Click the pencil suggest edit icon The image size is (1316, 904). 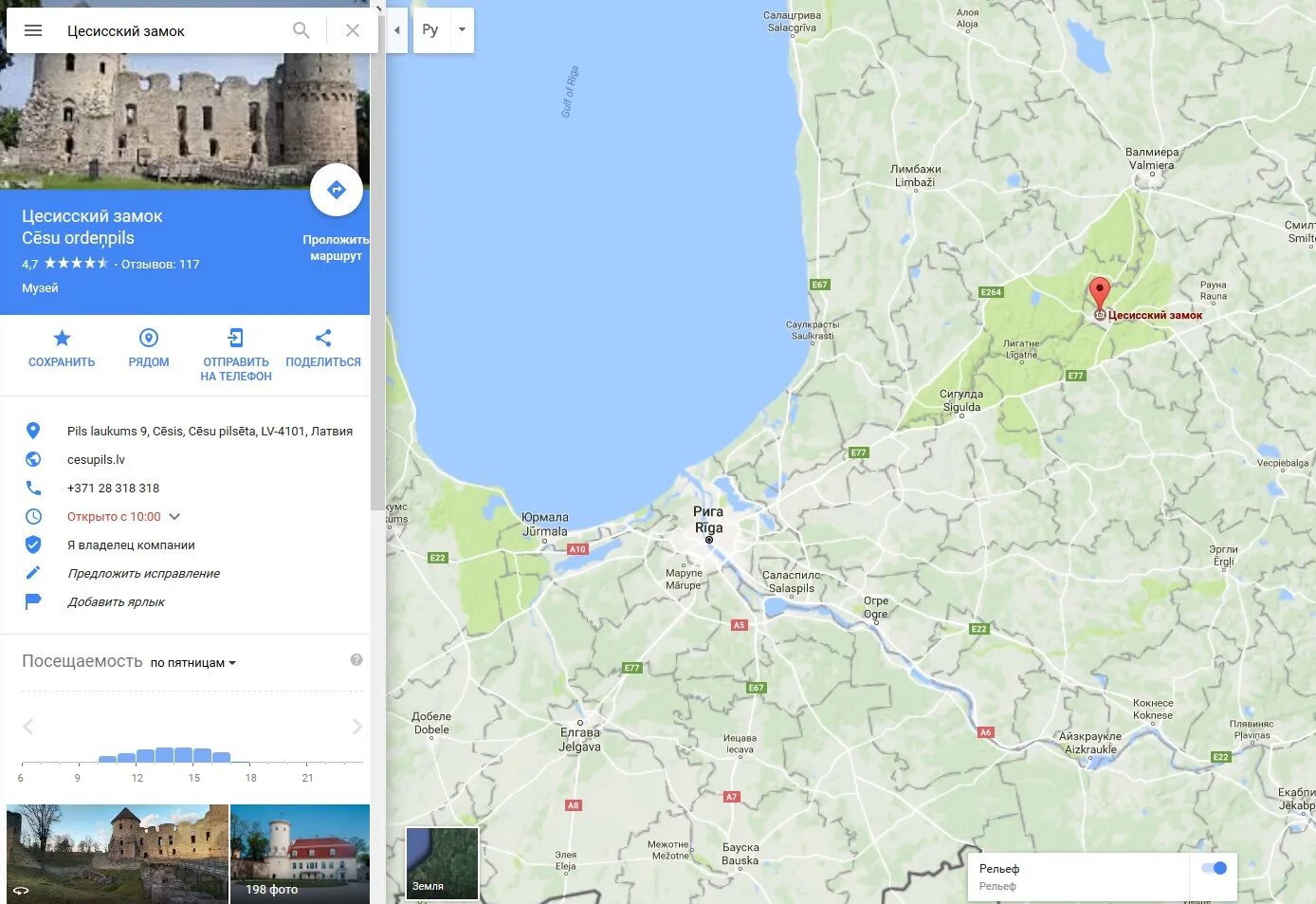33,573
